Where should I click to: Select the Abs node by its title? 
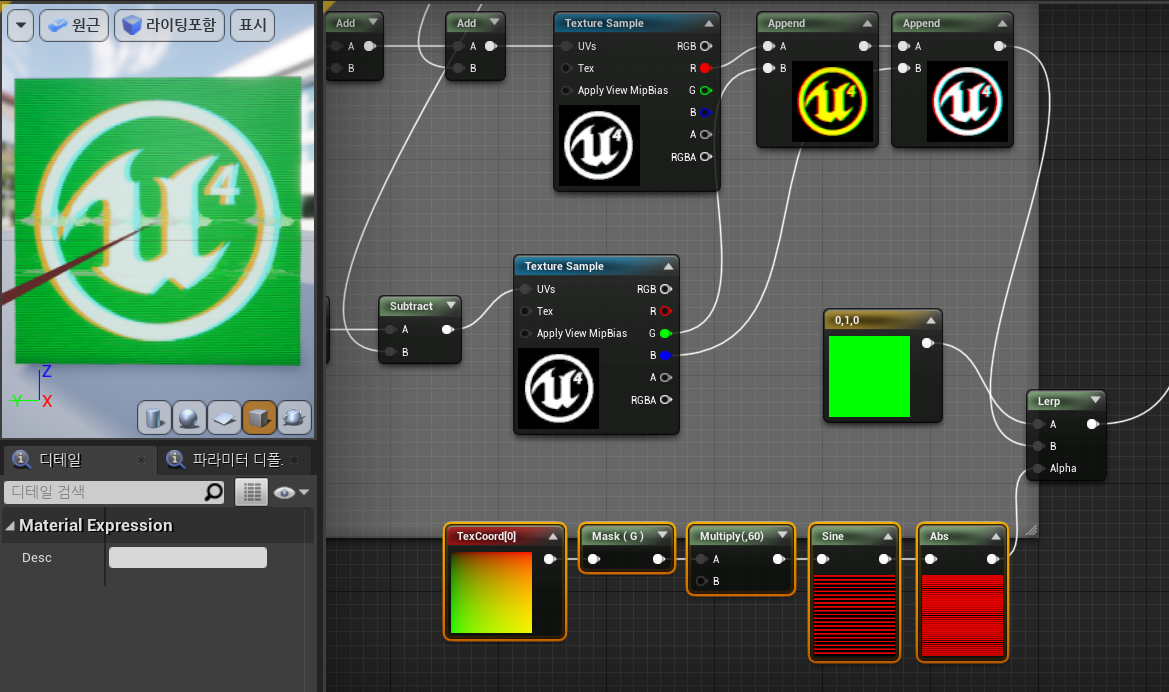[x=939, y=536]
